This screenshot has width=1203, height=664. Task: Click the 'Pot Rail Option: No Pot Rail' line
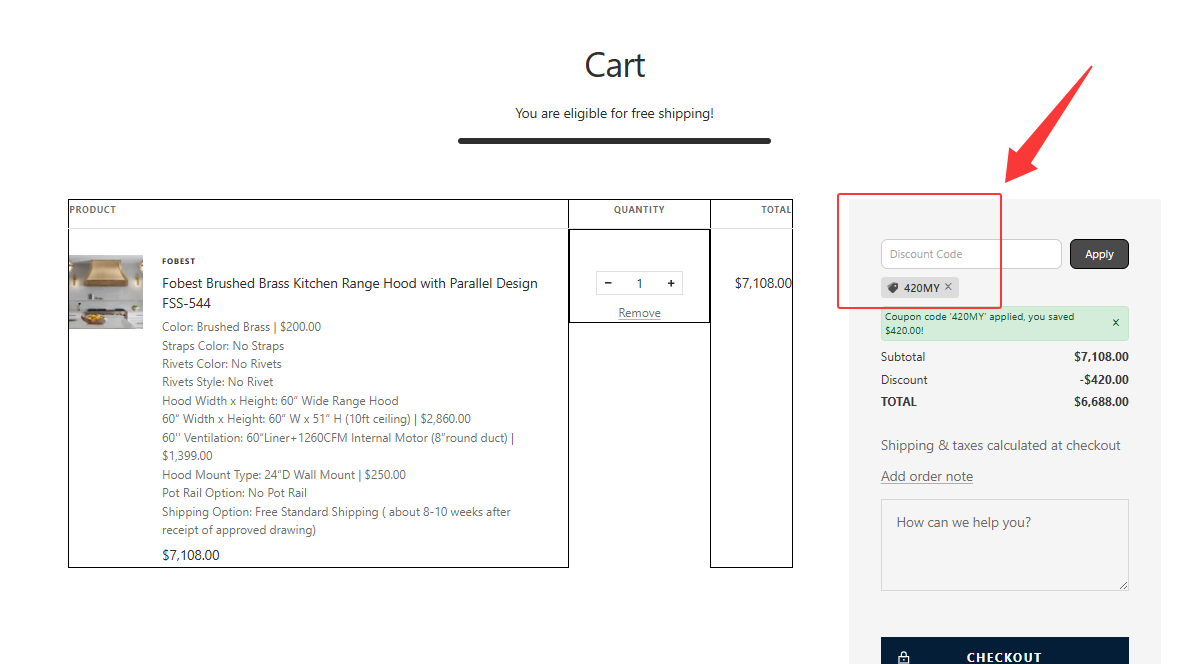[x=234, y=493]
